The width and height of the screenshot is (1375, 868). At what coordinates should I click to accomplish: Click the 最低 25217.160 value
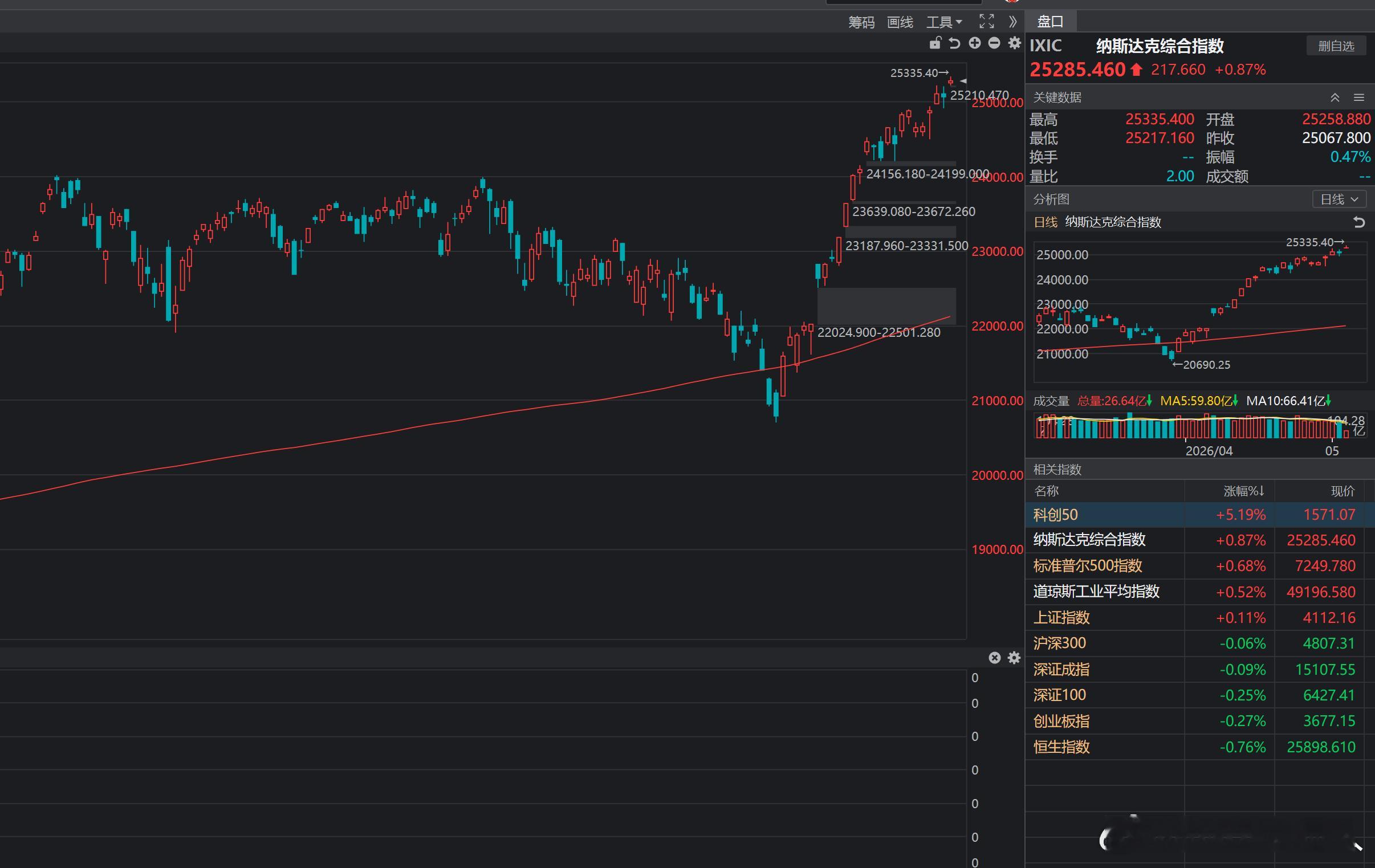1160,138
